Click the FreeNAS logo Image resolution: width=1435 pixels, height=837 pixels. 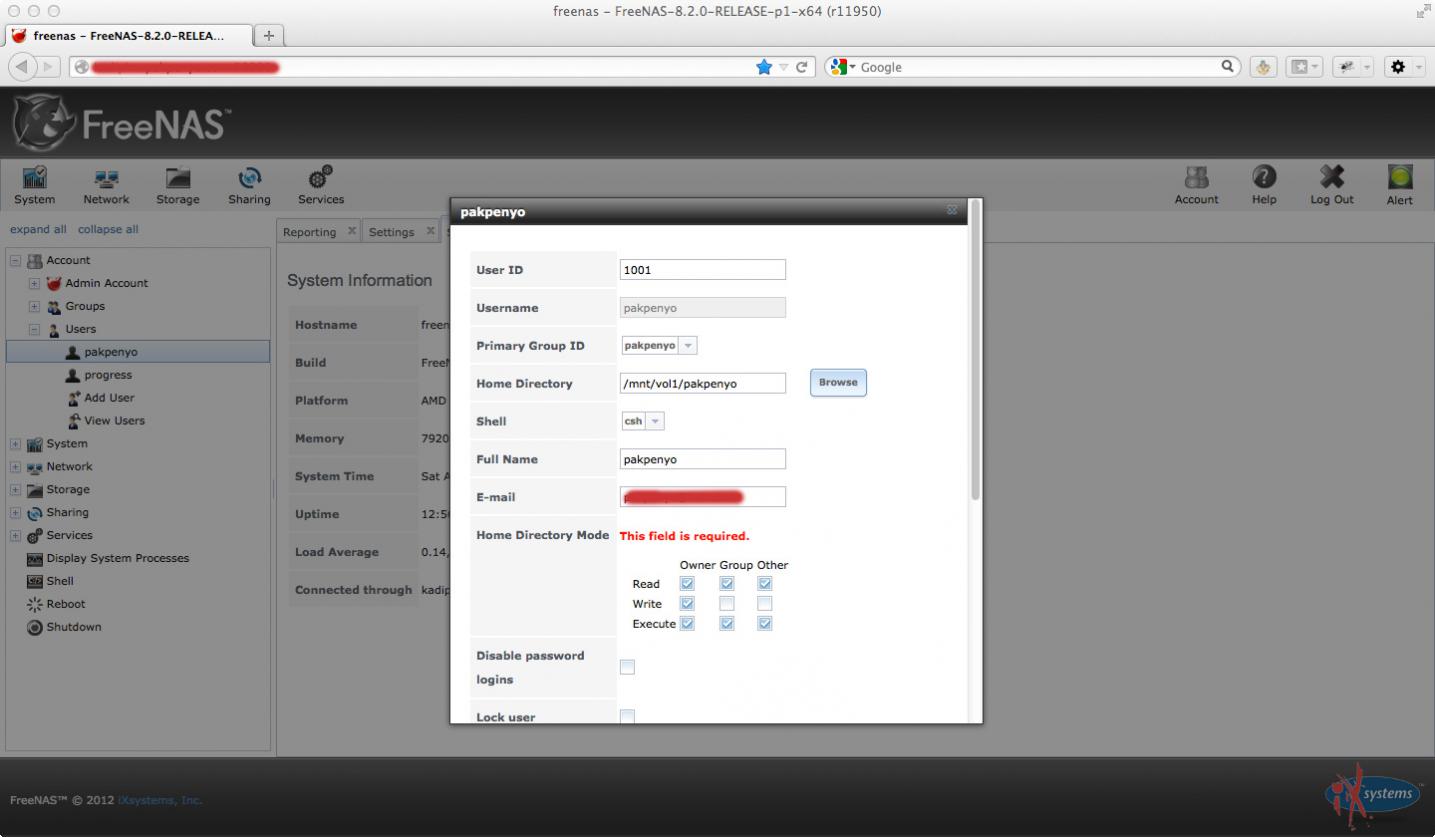122,123
